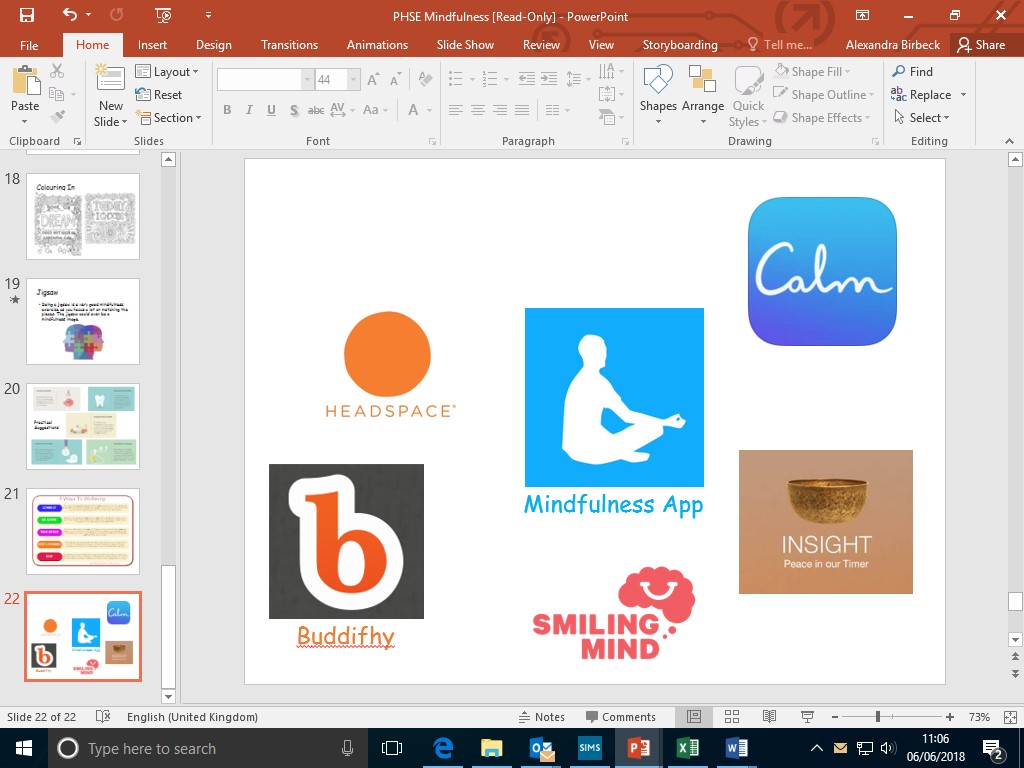Click the Reset slide button
Viewport: 1024px width, 768px height.
pos(159,95)
